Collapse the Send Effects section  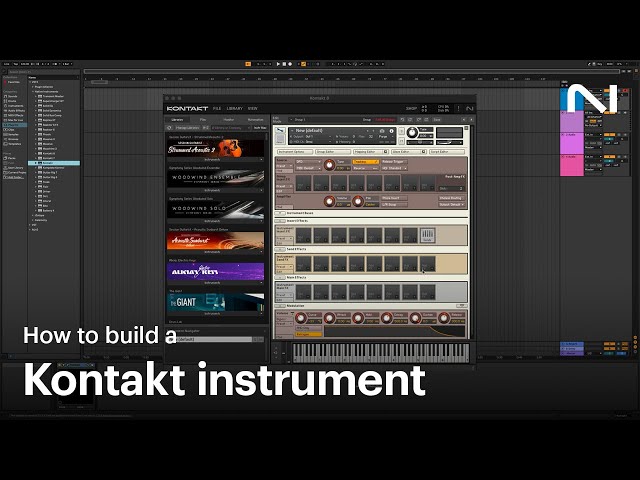coord(280,249)
